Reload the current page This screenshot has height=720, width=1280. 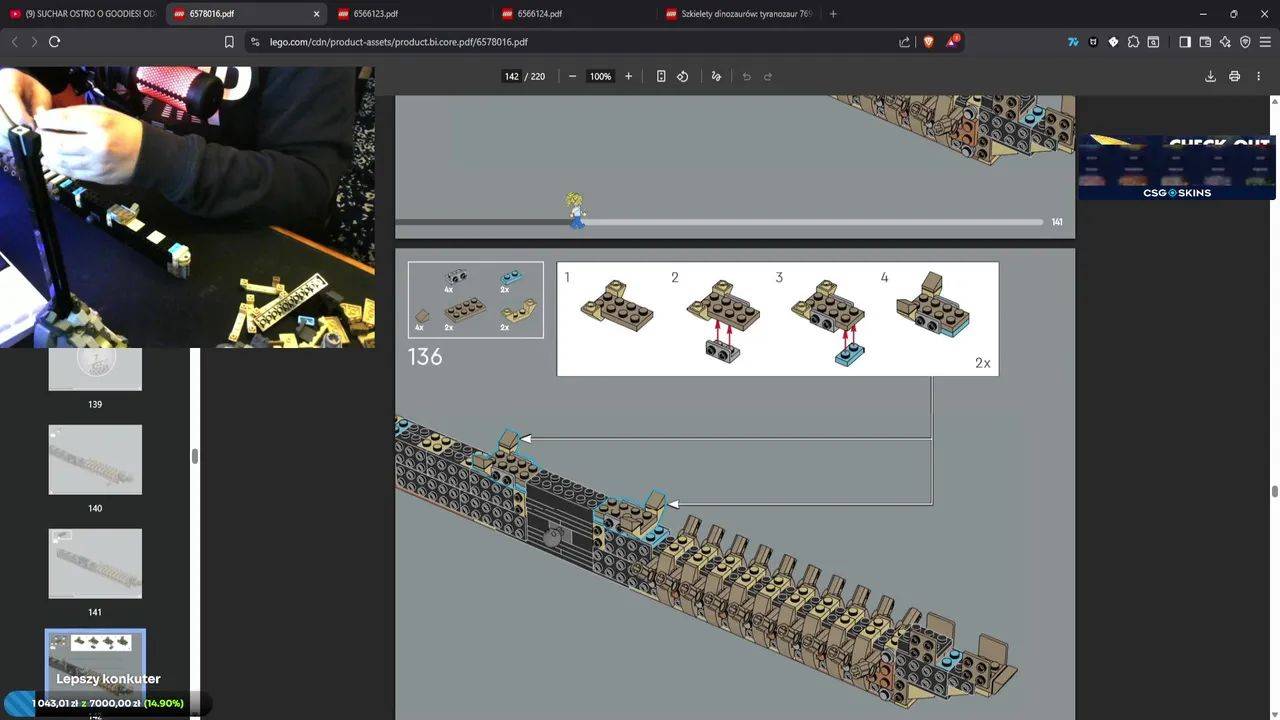[x=54, y=42]
